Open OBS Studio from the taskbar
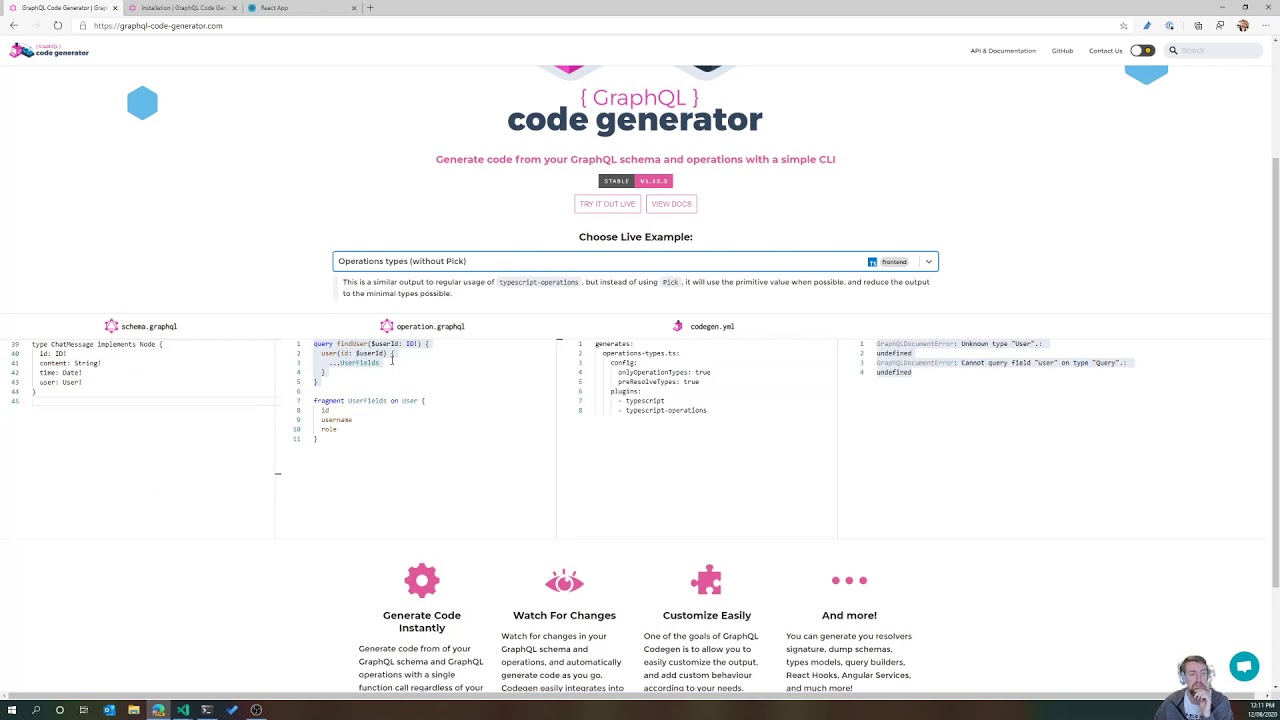1280x720 pixels. 256,710
